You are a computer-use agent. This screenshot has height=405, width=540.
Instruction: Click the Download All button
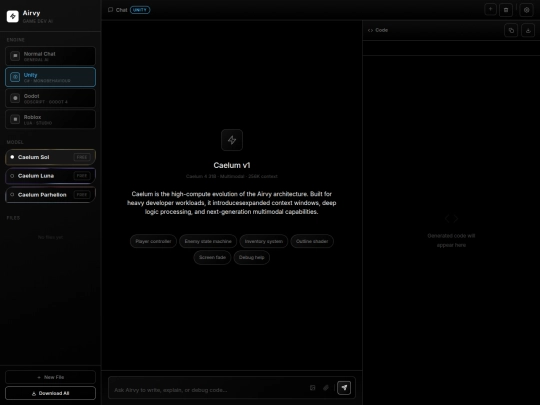click(x=51, y=393)
